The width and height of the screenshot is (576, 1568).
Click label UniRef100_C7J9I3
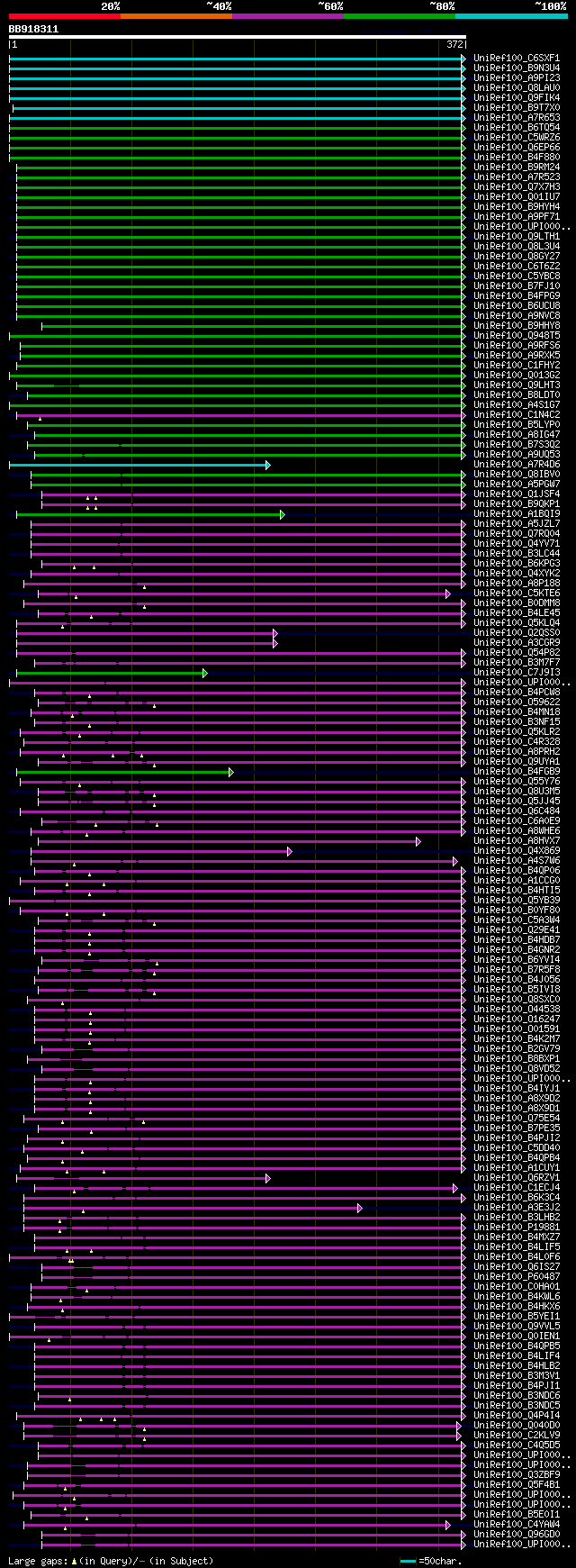(x=517, y=673)
